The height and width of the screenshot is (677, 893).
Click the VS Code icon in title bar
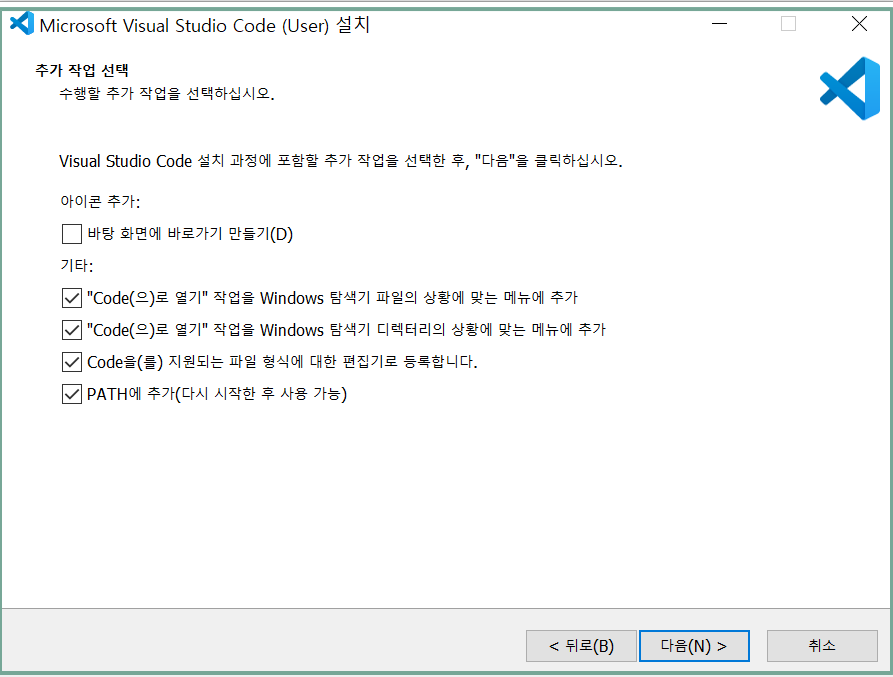point(22,24)
